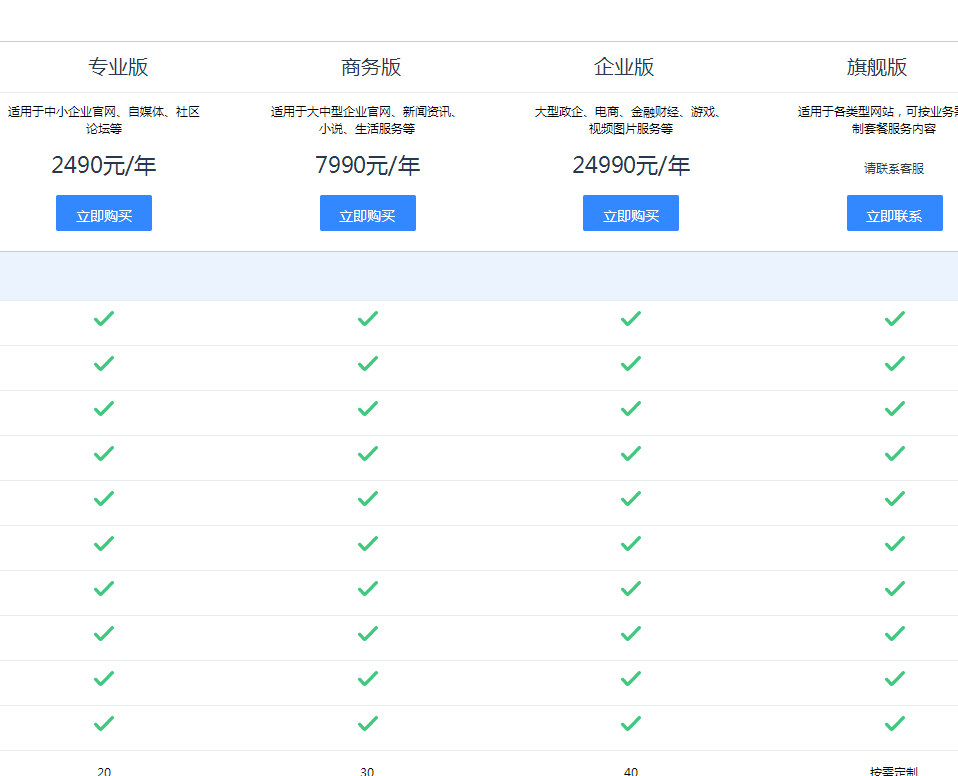Toggle the fourth checkmark under 企业版
The image size is (958, 776).
tap(631, 453)
